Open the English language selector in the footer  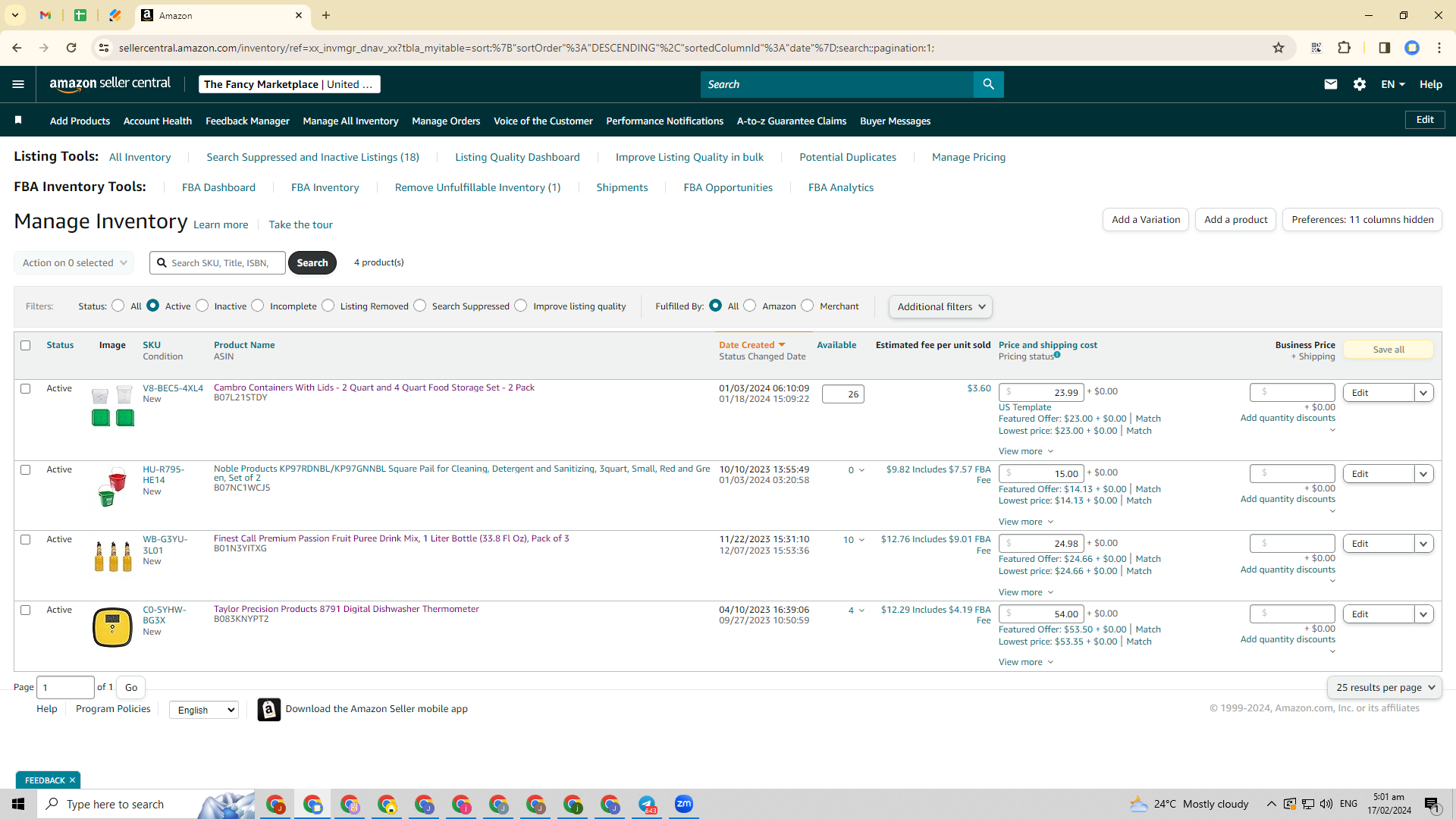(x=204, y=710)
